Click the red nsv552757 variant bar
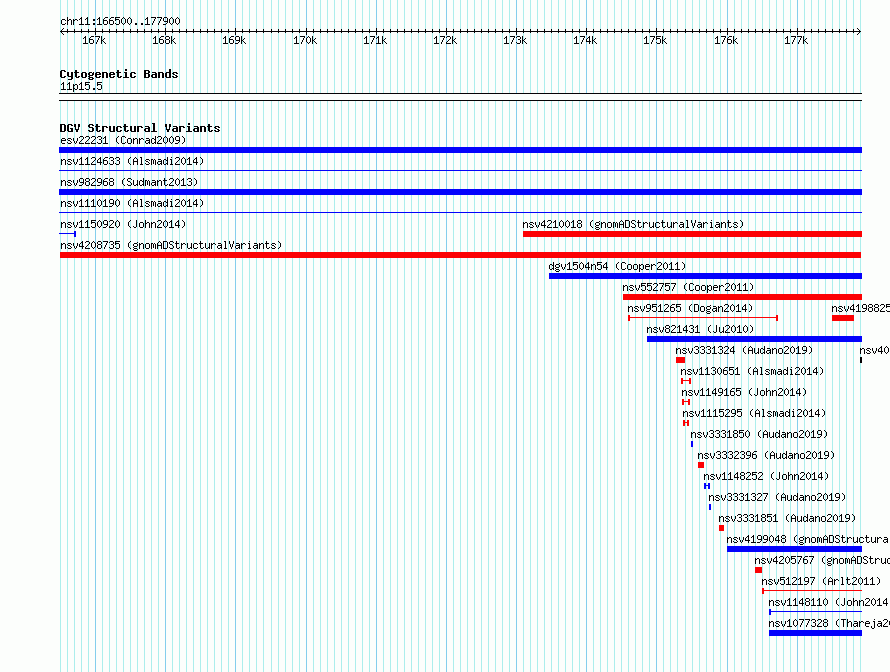890x672 pixels. click(x=742, y=297)
